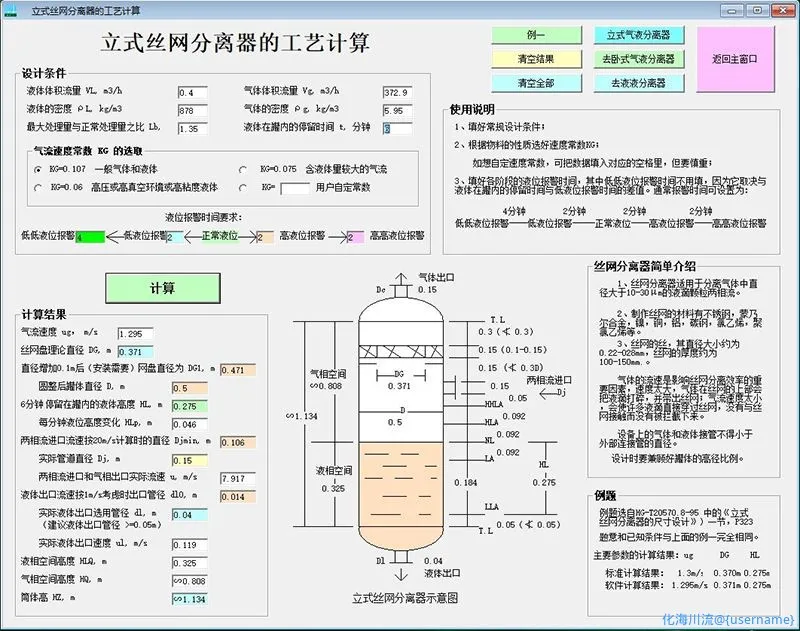Click the 液体出口 arrow below the vessel
This screenshot has height=631, width=800.
(401, 573)
